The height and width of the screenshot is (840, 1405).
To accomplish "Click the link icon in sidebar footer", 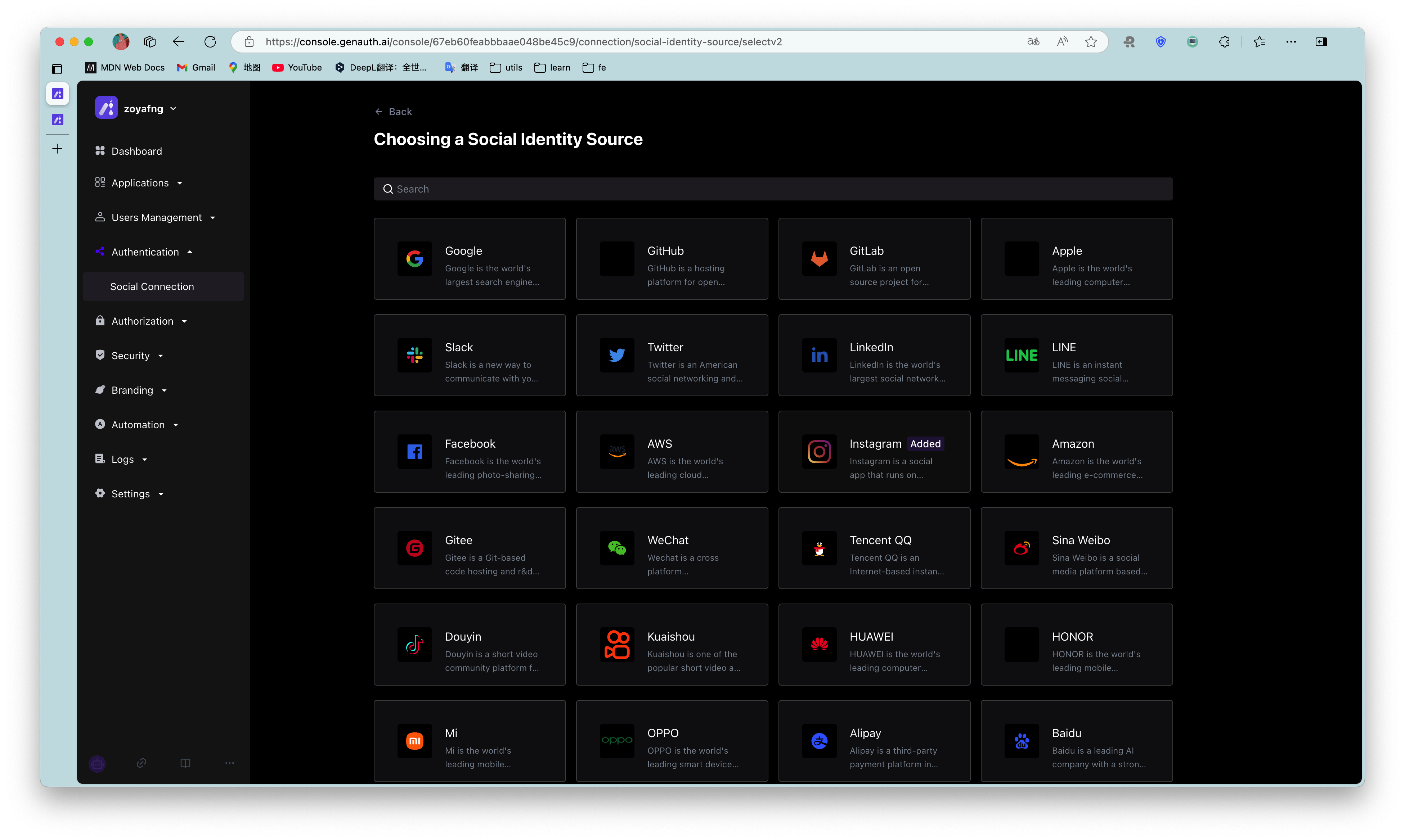I will tap(142, 763).
